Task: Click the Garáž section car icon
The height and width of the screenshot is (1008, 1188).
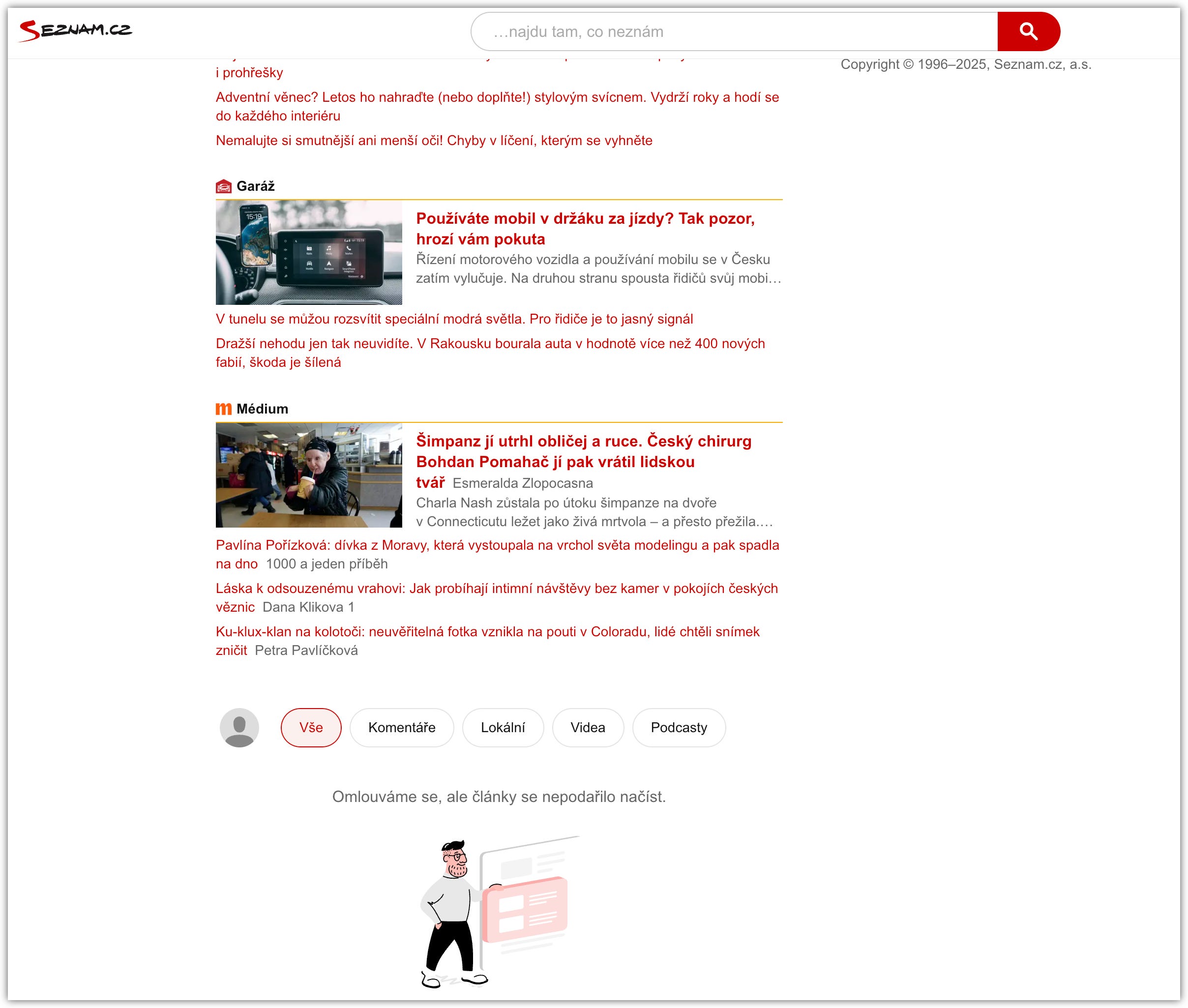Action: (223, 186)
